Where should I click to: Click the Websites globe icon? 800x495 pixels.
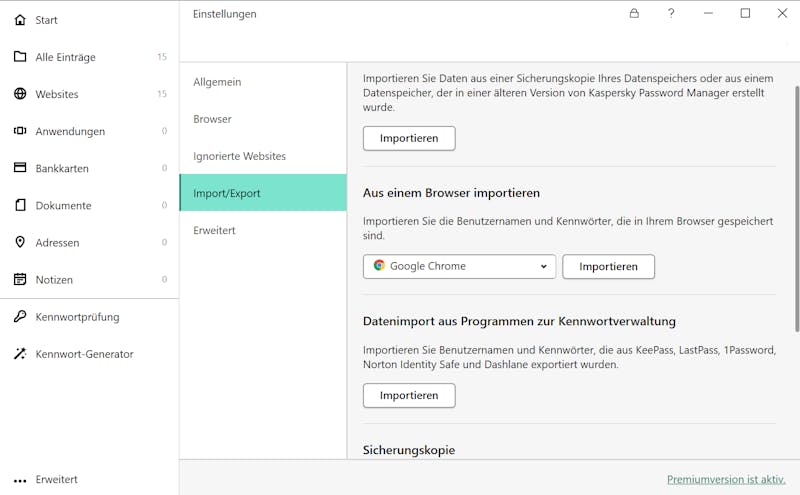pos(20,94)
